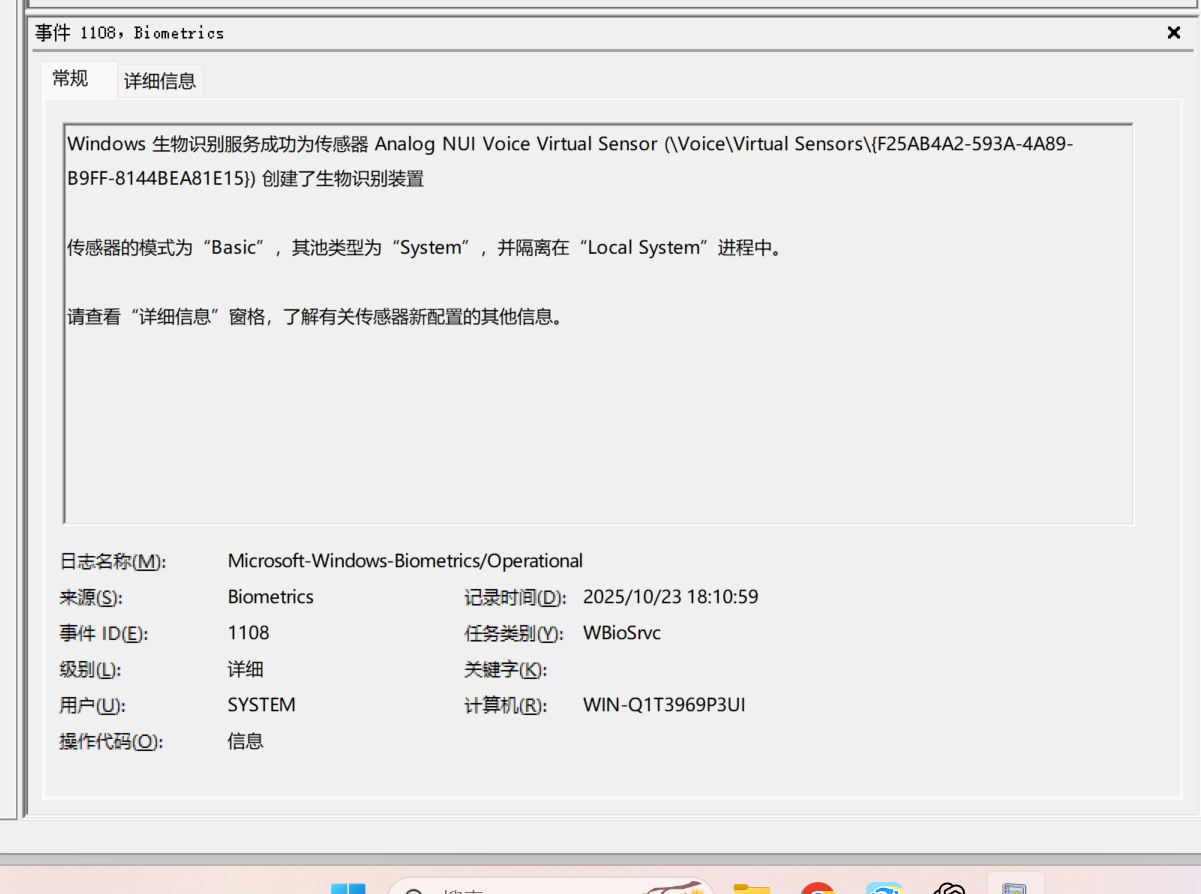Click the line about sensor mode "Basic"
Screen dimensions: 1201x894
click(x=424, y=247)
